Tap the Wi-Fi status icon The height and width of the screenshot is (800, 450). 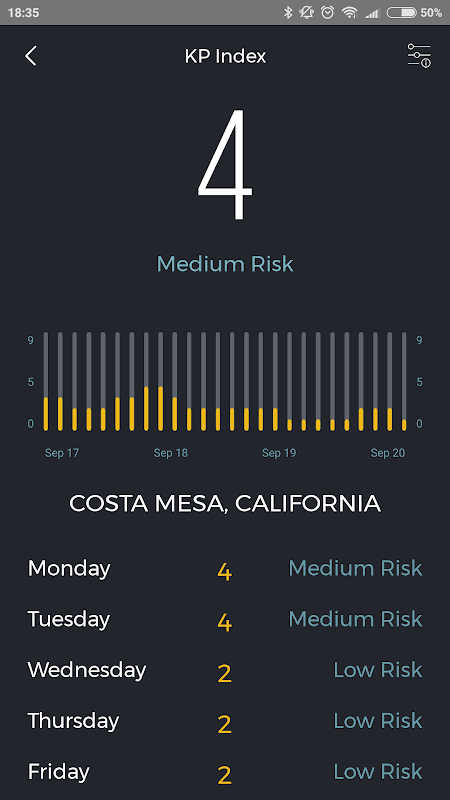(x=349, y=12)
